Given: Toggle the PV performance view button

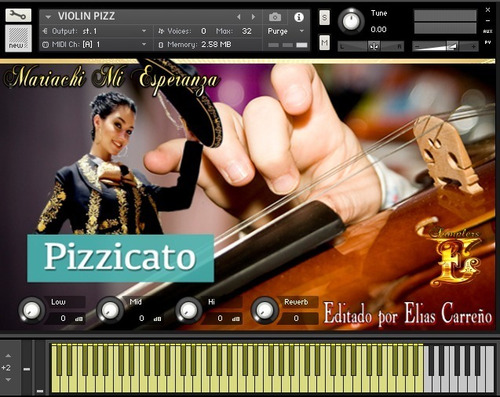Looking at the screenshot, I should point(488,42).
